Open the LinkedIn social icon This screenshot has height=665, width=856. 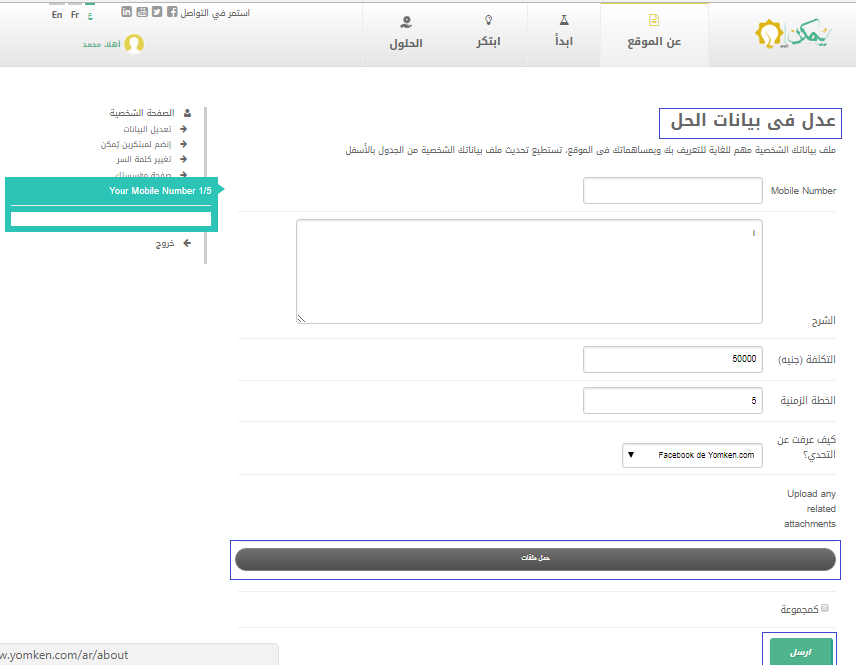tap(127, 12)
